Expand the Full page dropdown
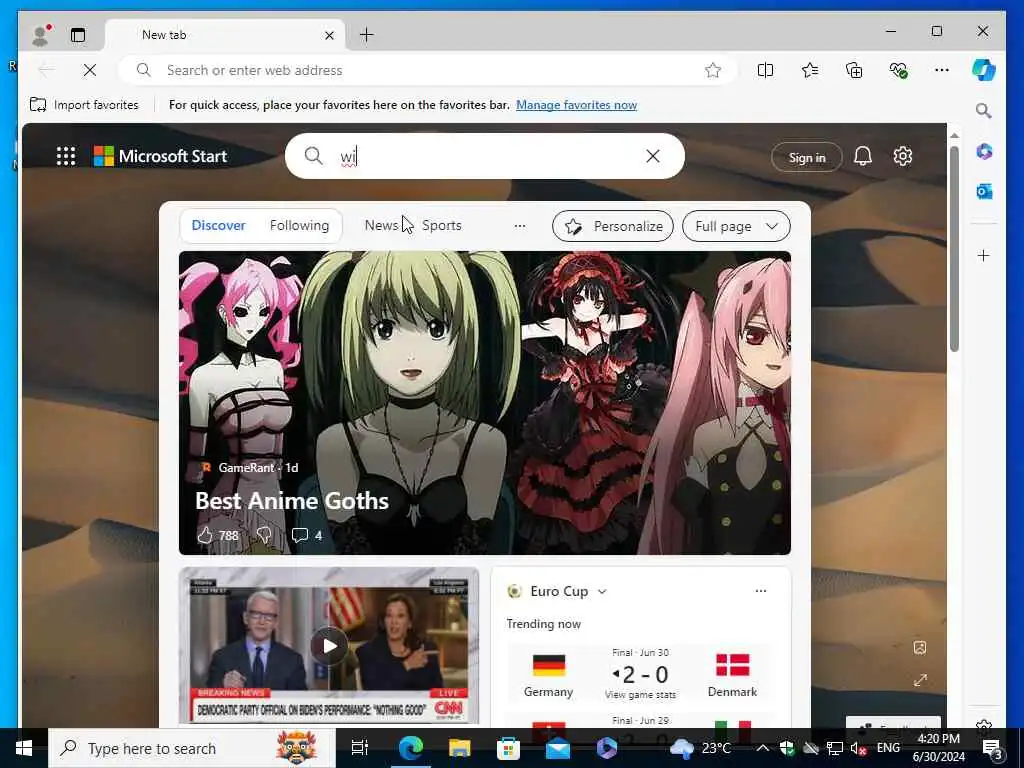Viewport: 1024px width, 768px height. point(736,226)
